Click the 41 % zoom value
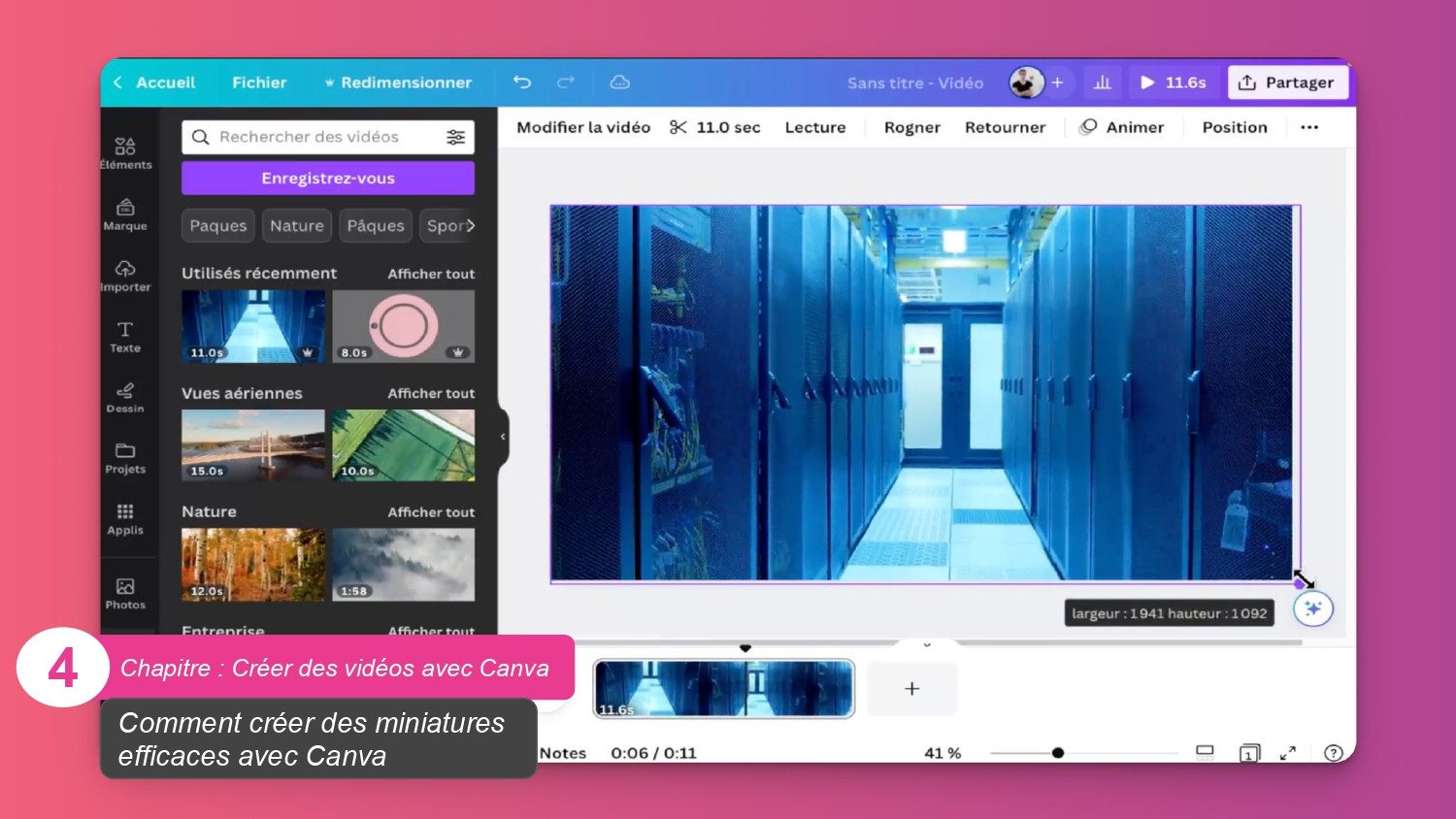 (x=943, y=753)
